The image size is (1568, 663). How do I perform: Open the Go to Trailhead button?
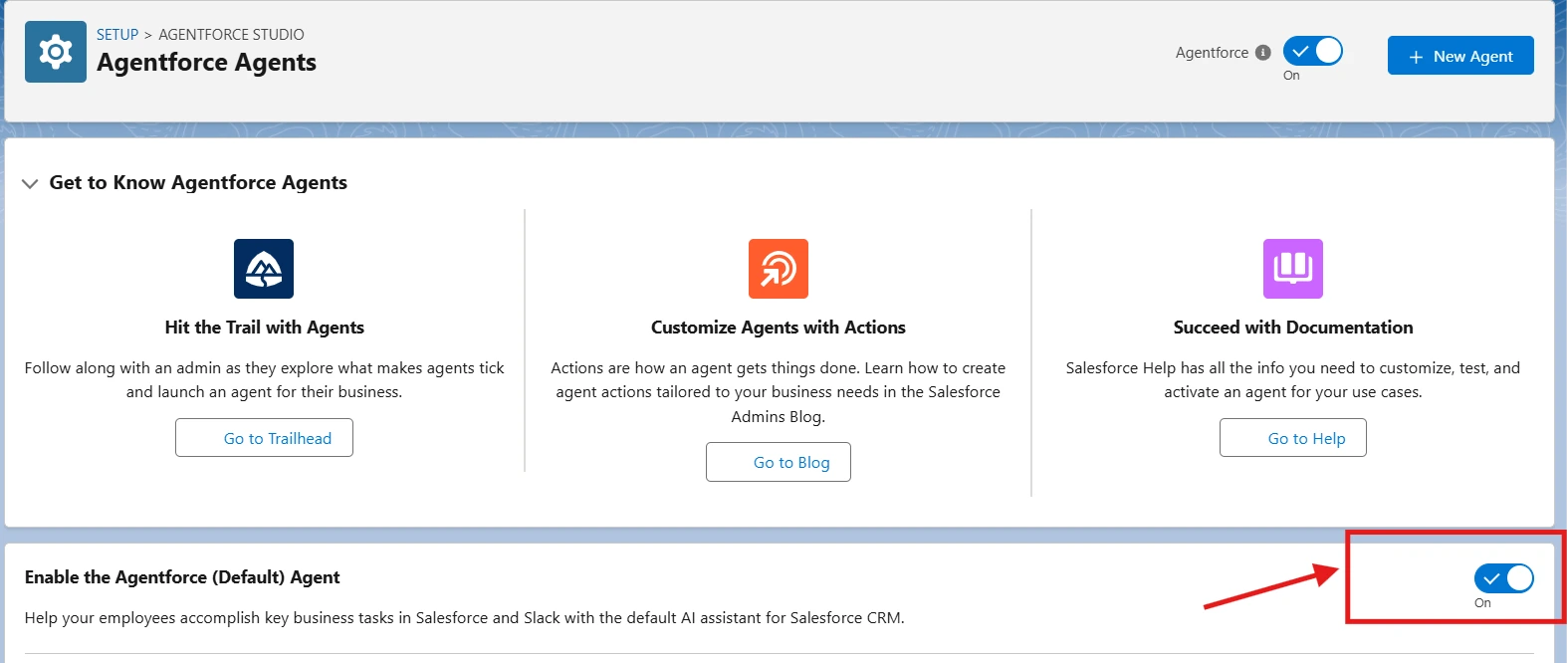(x=264, y=438)
